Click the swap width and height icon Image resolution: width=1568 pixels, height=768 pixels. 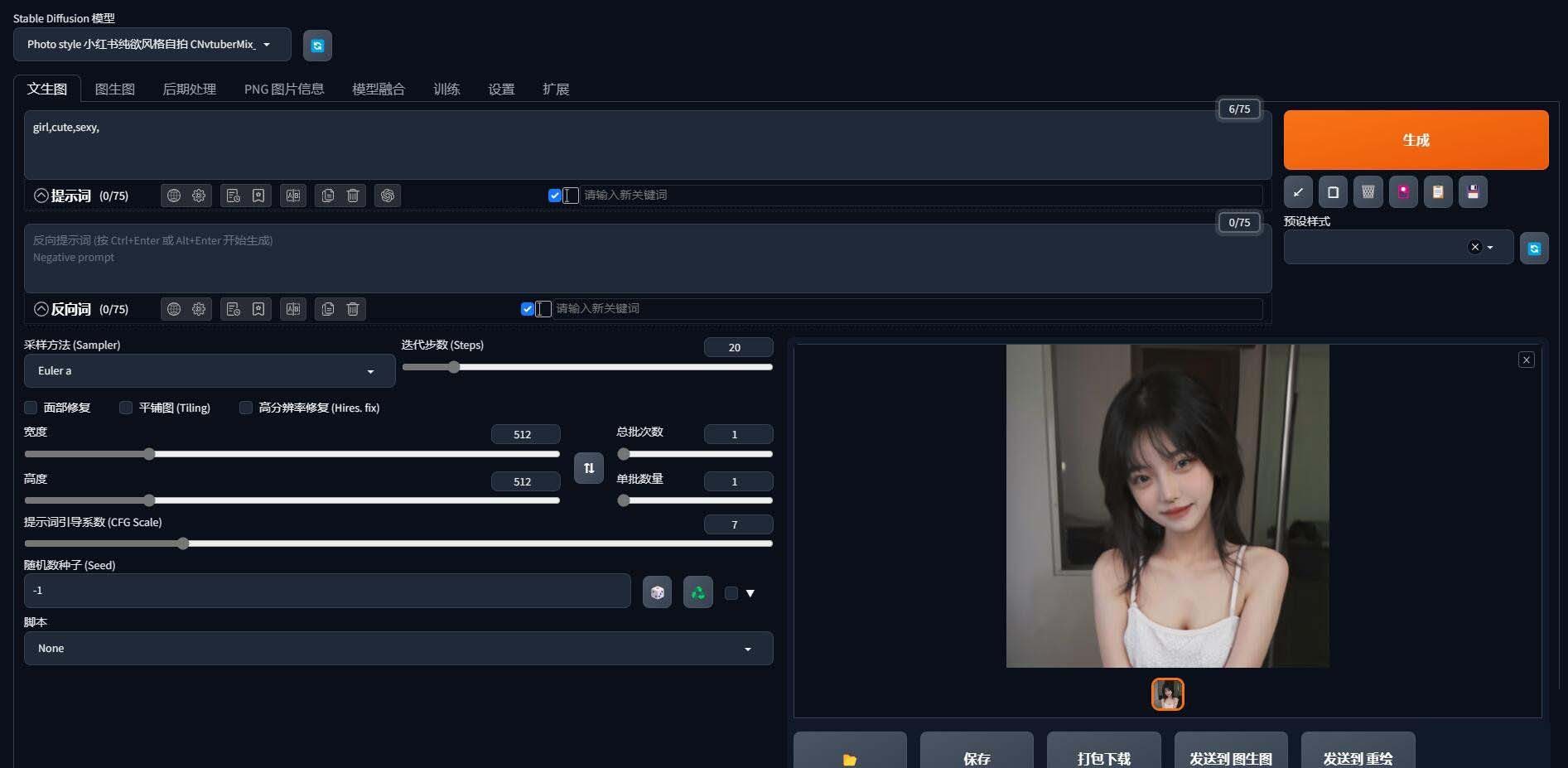coord(588,468)
